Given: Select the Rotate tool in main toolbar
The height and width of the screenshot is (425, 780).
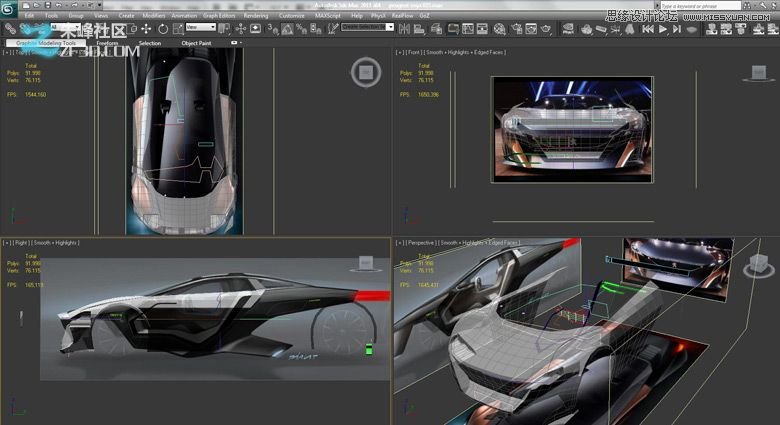Looking at the screenshot, I should click(x=162, y=29).
